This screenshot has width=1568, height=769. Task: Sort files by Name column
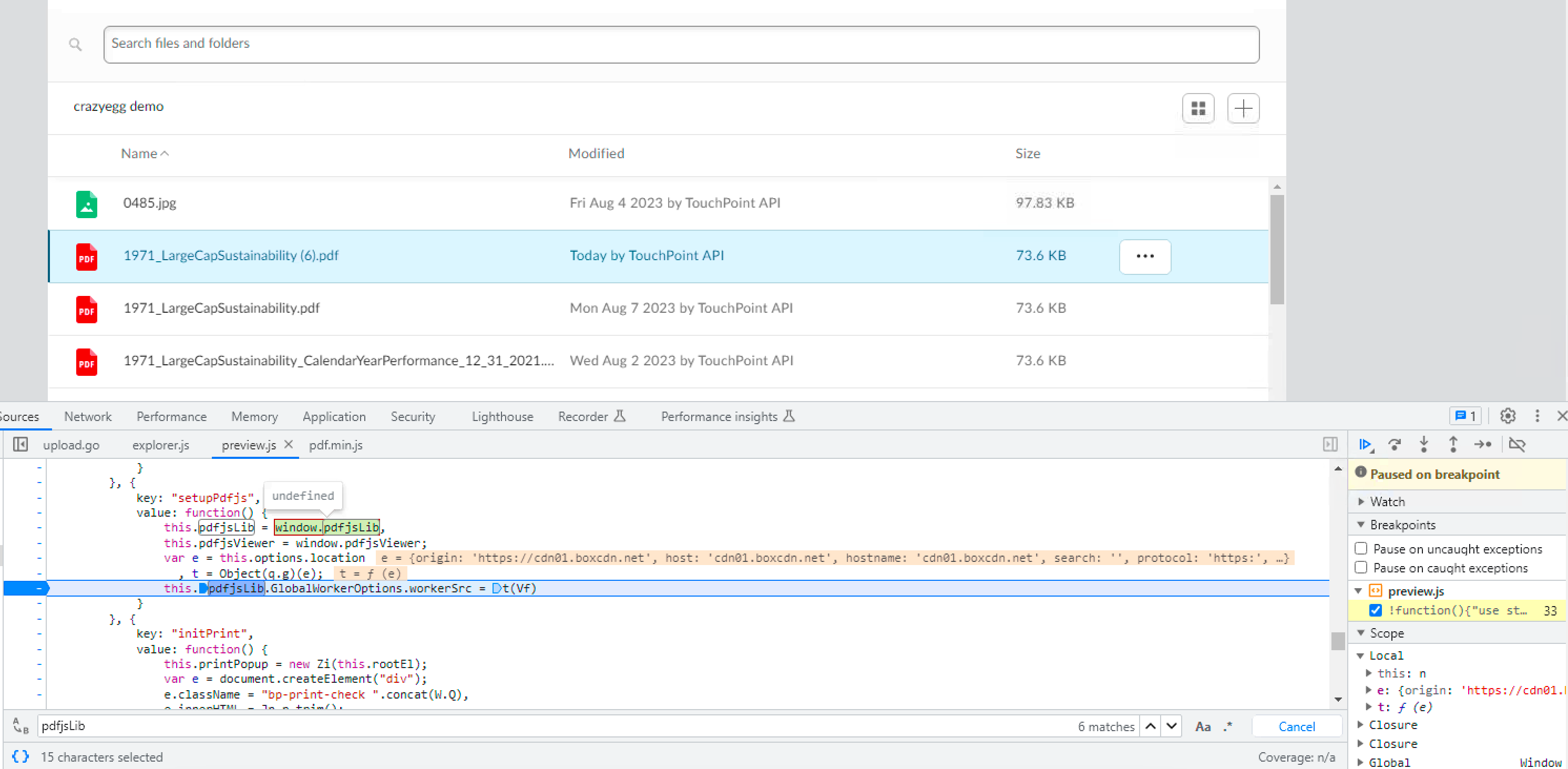[145, 153]
